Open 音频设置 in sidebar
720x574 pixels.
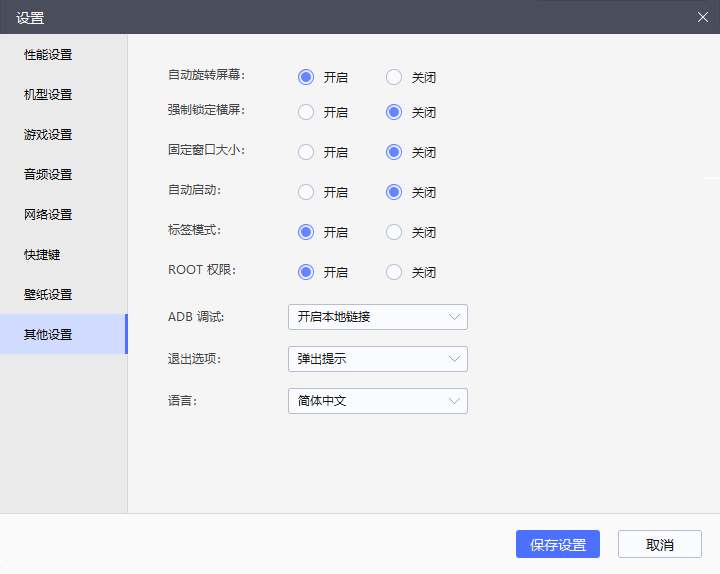tap(49, 175)
